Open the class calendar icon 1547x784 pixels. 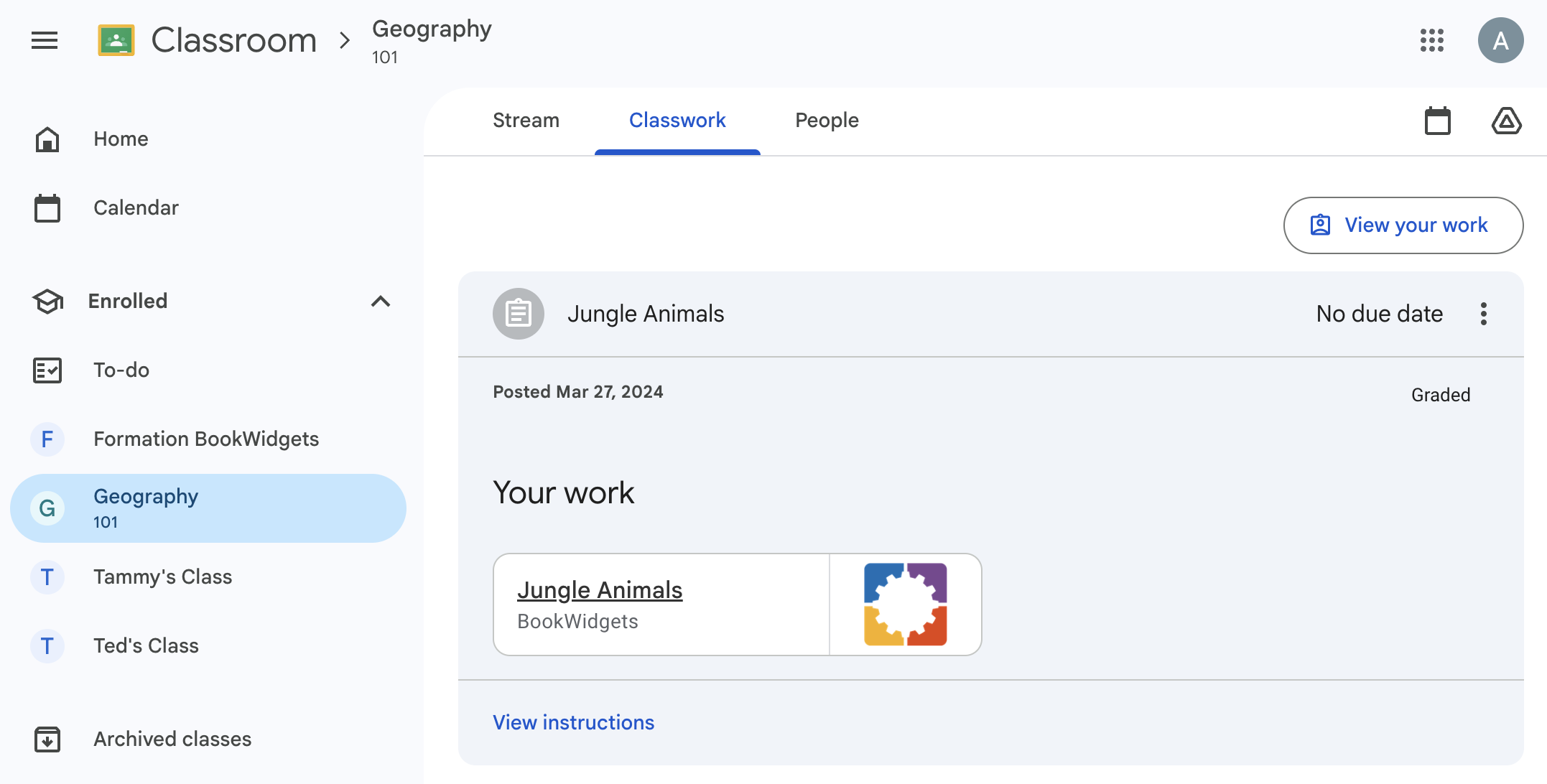point(1437,121)
